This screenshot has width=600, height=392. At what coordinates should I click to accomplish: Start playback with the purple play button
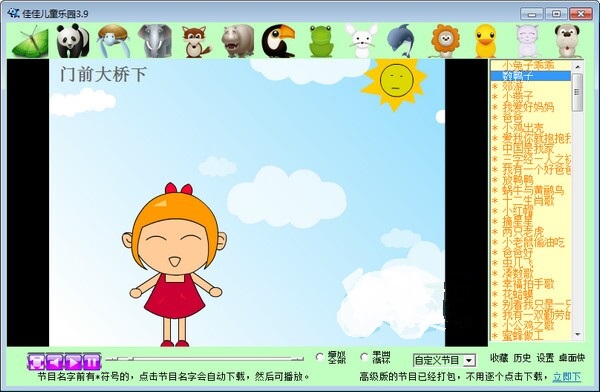[x=73, y=361]
